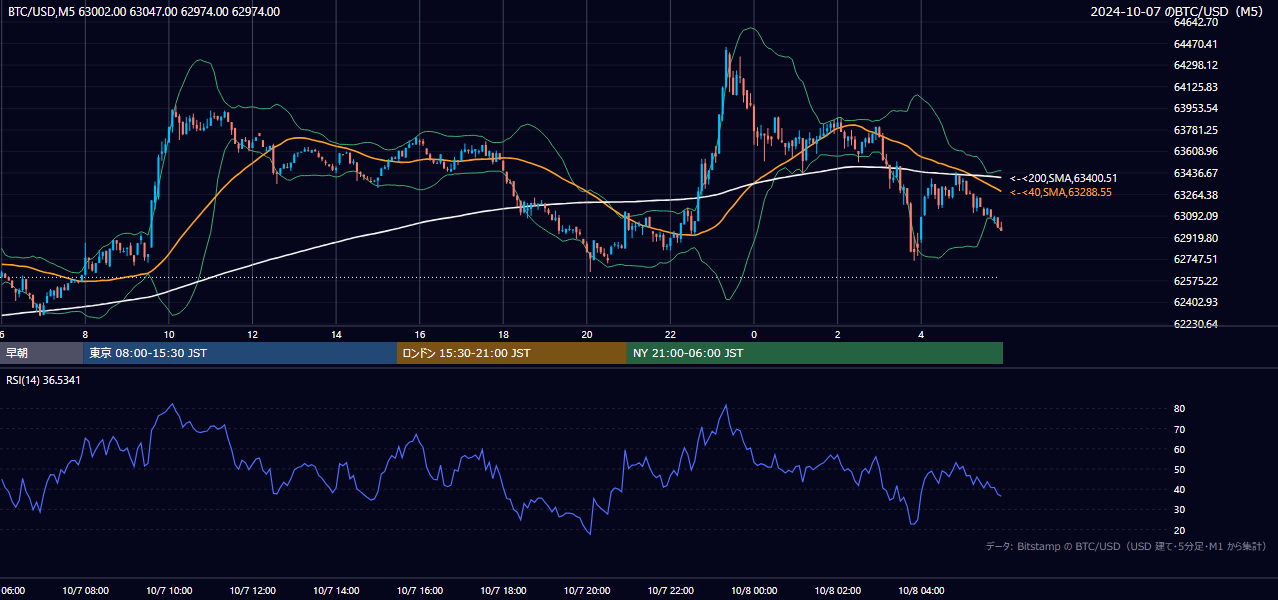Select the 64470.41 price axis label
Image resolution: width=1278 pixels, height=600 pixels.
pos(1195,44)
